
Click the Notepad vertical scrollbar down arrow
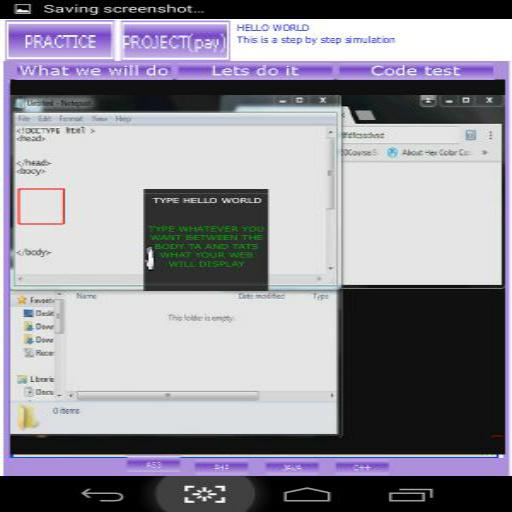pyautogui.click(x=331, y=268)
